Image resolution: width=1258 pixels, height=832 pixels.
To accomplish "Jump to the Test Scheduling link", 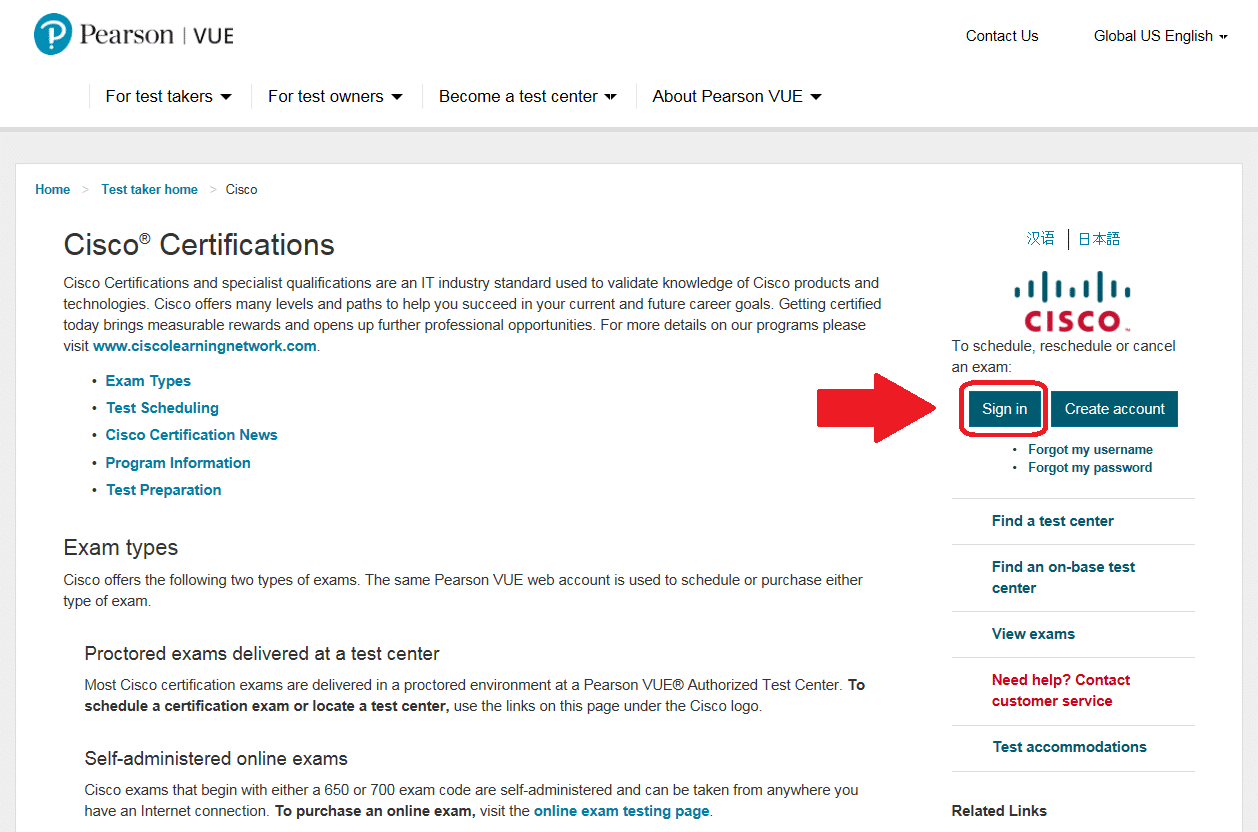I will pos(162,408).
